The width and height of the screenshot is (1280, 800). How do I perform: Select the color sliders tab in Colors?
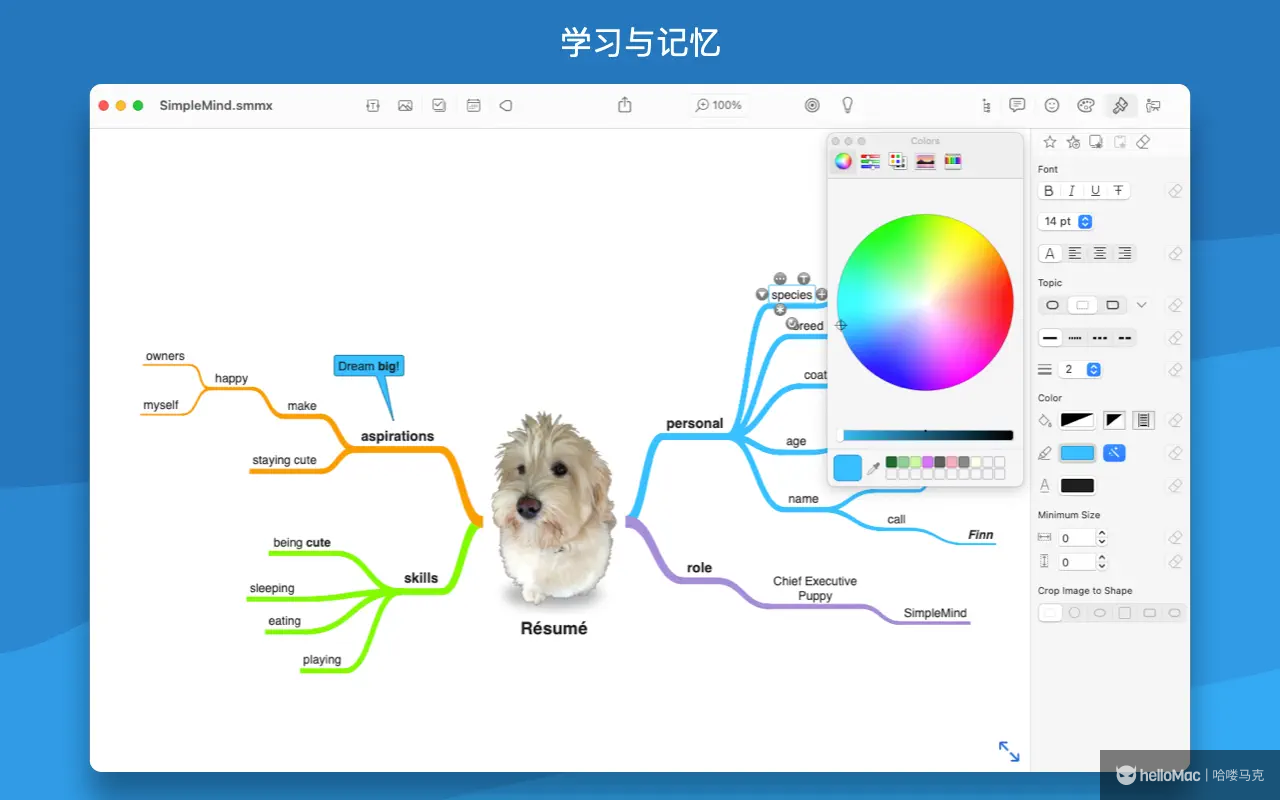coord(871,161)
